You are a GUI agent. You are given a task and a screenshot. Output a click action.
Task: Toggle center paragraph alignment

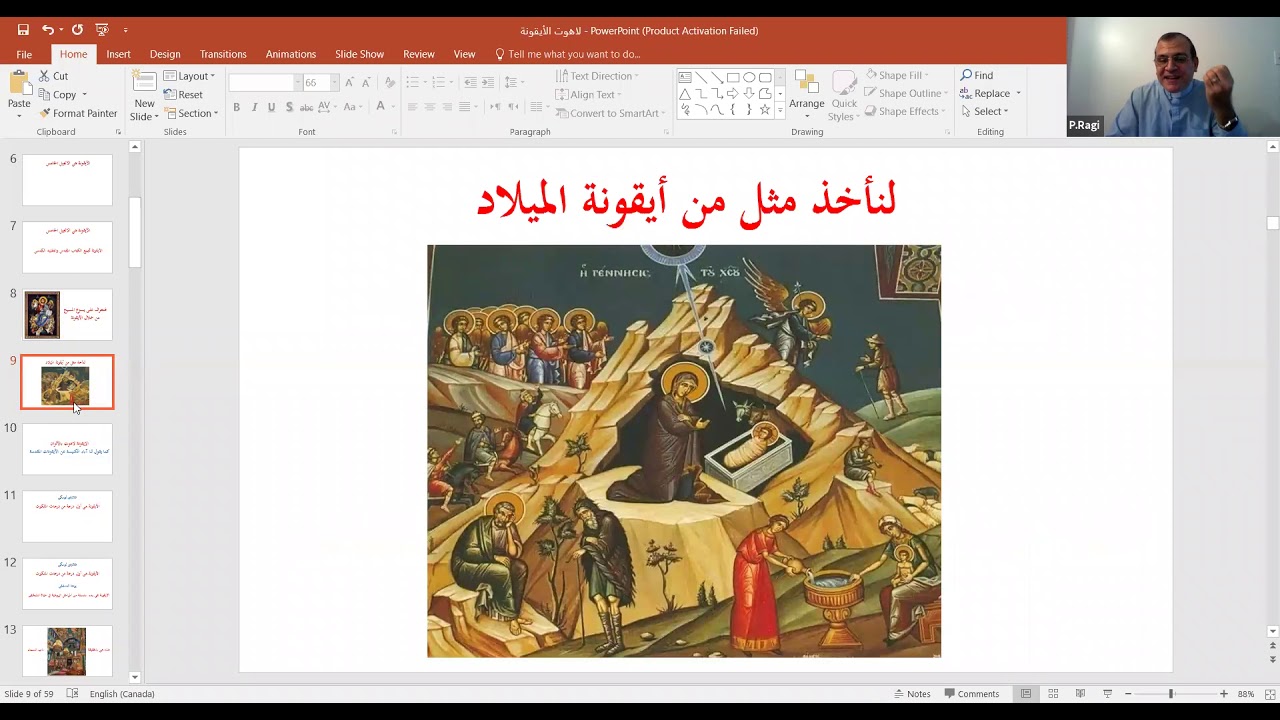point(430,107)
